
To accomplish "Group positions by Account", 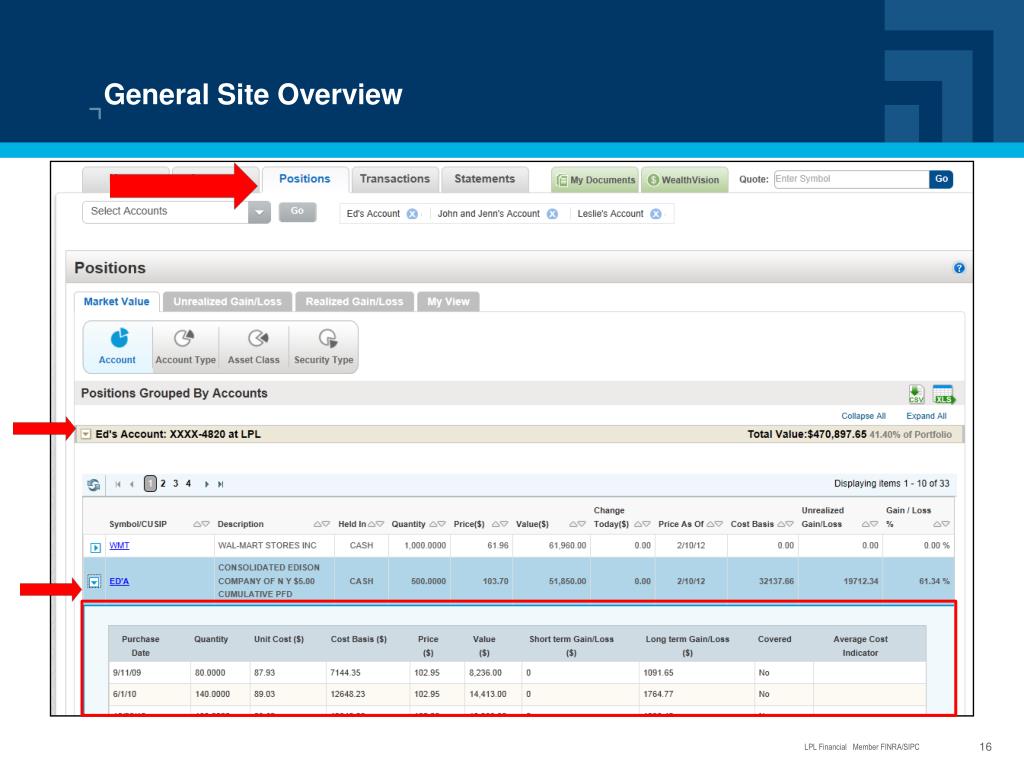I will click(118, 347).
